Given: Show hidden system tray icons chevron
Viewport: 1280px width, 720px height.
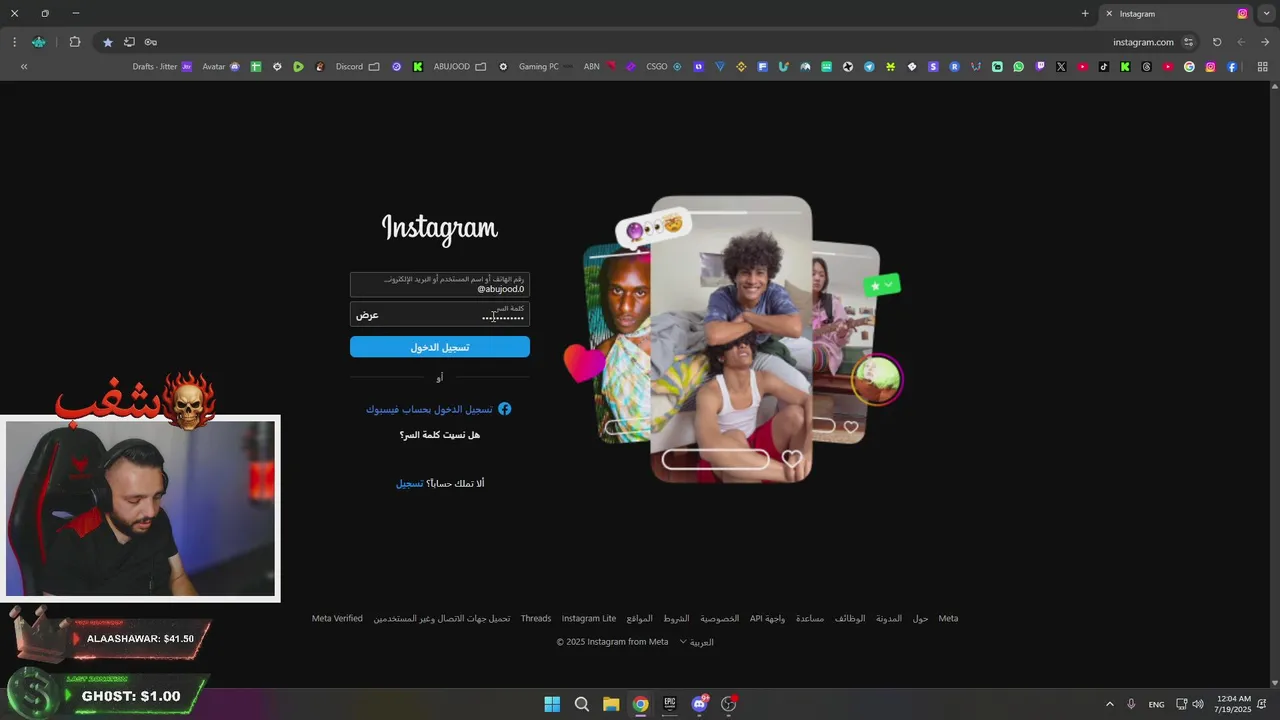Looking at the screenshot, I should coord(1109,704).
